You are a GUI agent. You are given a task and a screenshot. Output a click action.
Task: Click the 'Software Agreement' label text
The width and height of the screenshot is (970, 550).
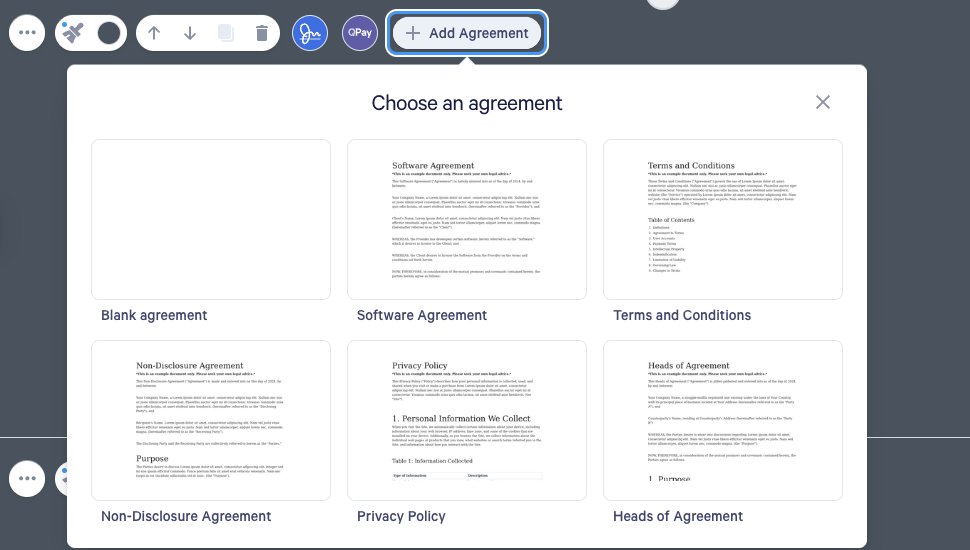pos(422,316)
